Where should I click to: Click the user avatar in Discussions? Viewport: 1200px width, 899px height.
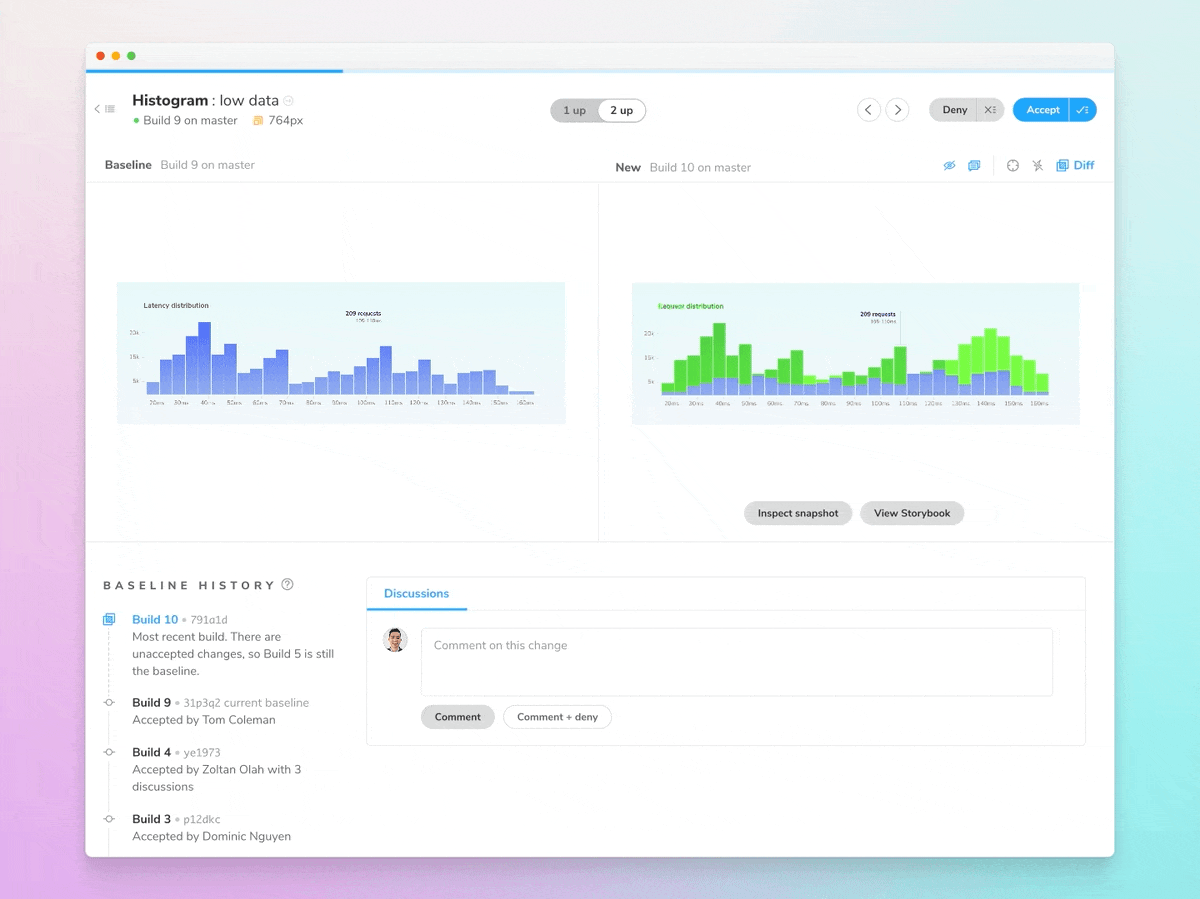coord(396,640)
